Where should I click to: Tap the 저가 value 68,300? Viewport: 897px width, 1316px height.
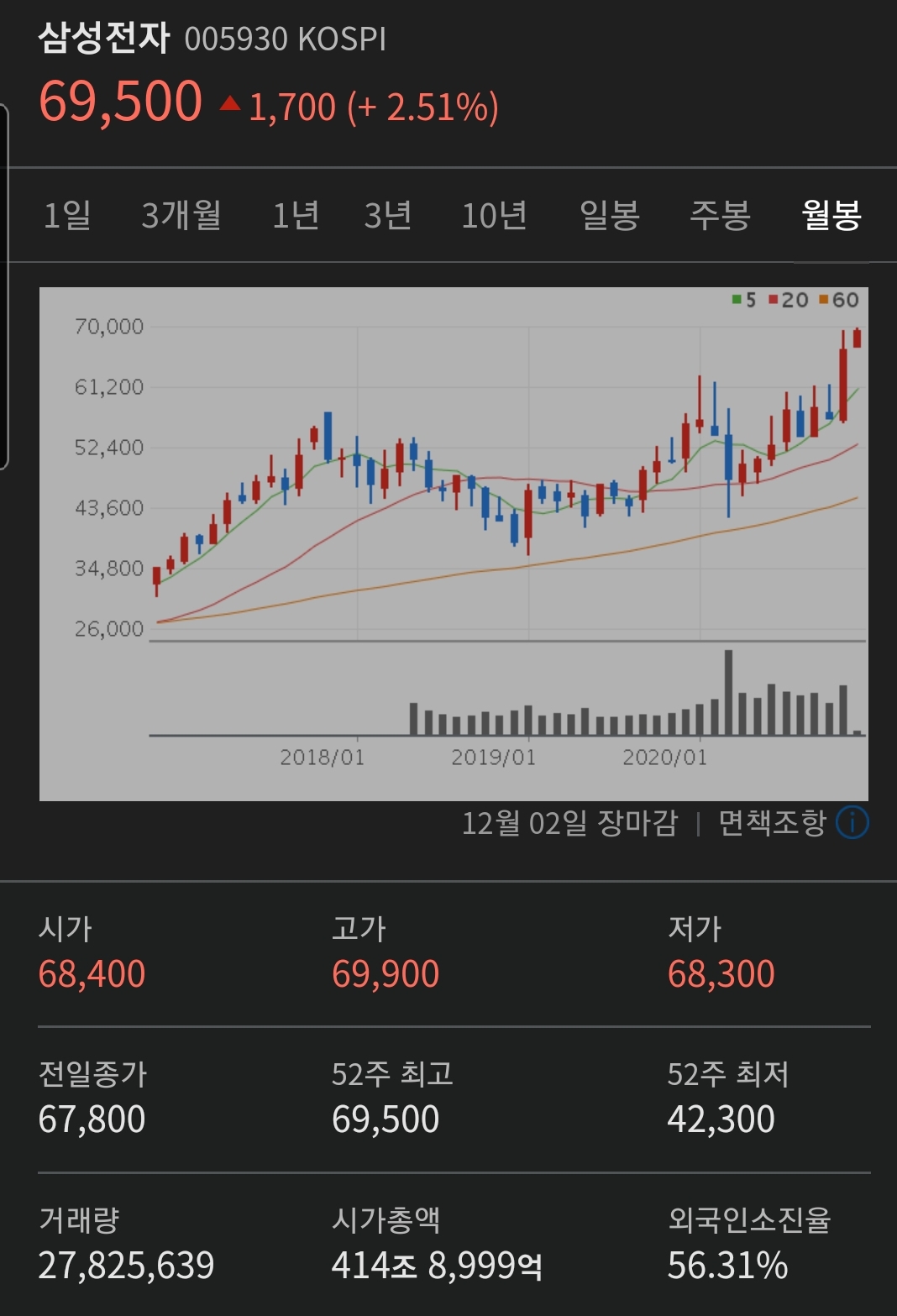721,974
